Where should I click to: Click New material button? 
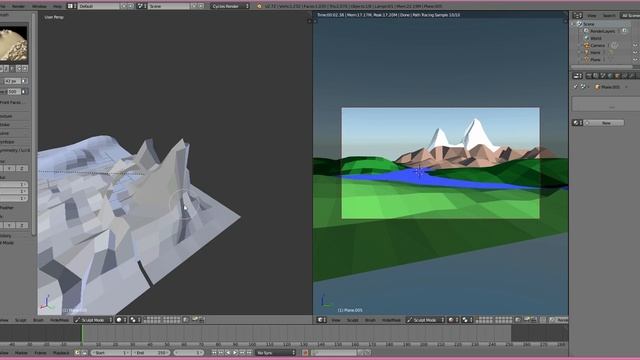[606, 123]
